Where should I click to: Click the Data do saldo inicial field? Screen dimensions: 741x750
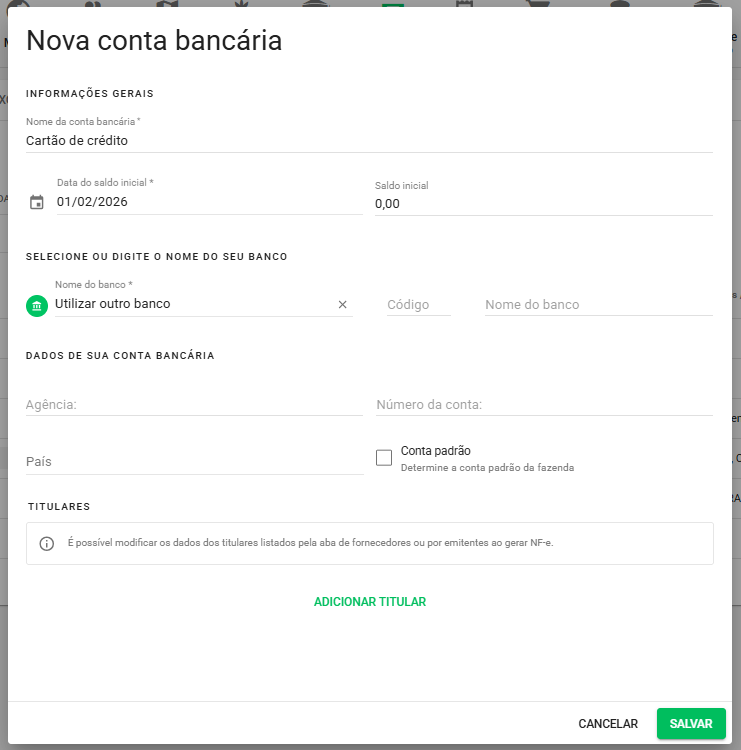coord(208,202)
